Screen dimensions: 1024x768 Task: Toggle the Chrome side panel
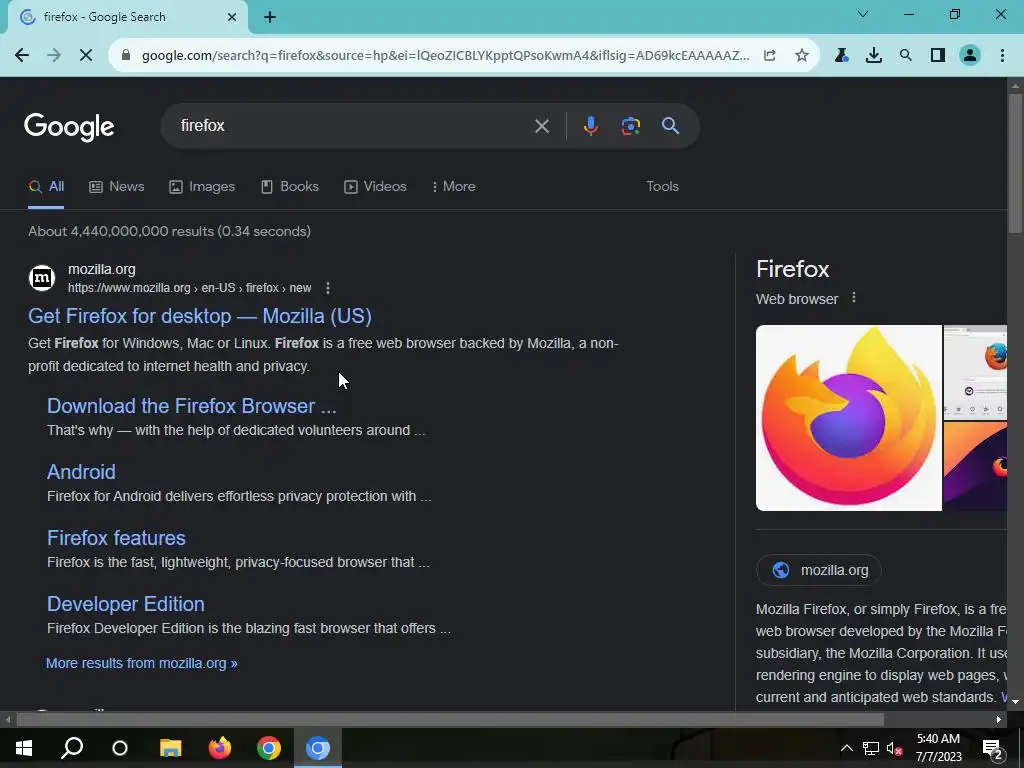coord(938,56)
